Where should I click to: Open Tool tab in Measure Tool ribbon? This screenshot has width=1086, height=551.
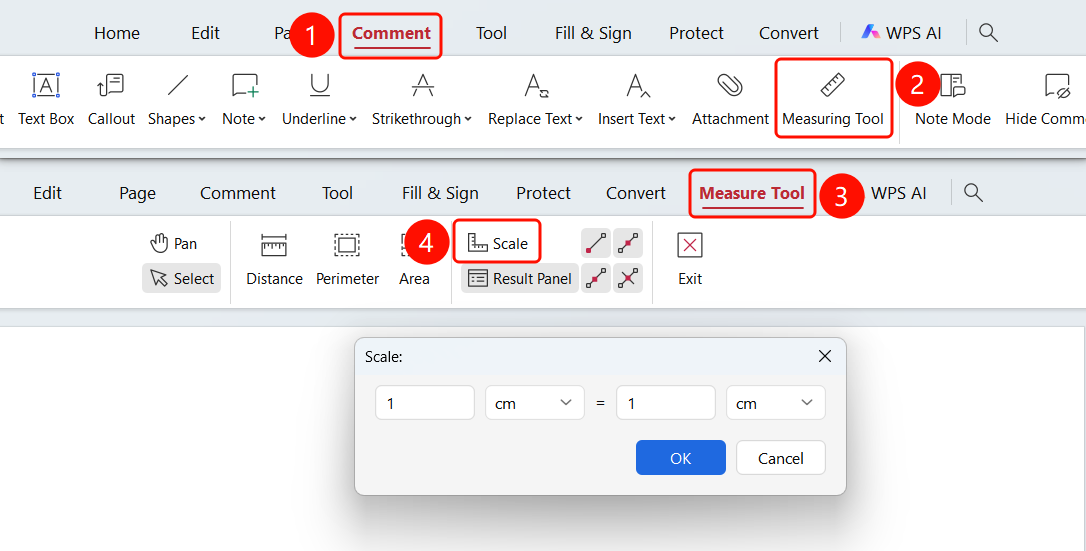(337, 192)
